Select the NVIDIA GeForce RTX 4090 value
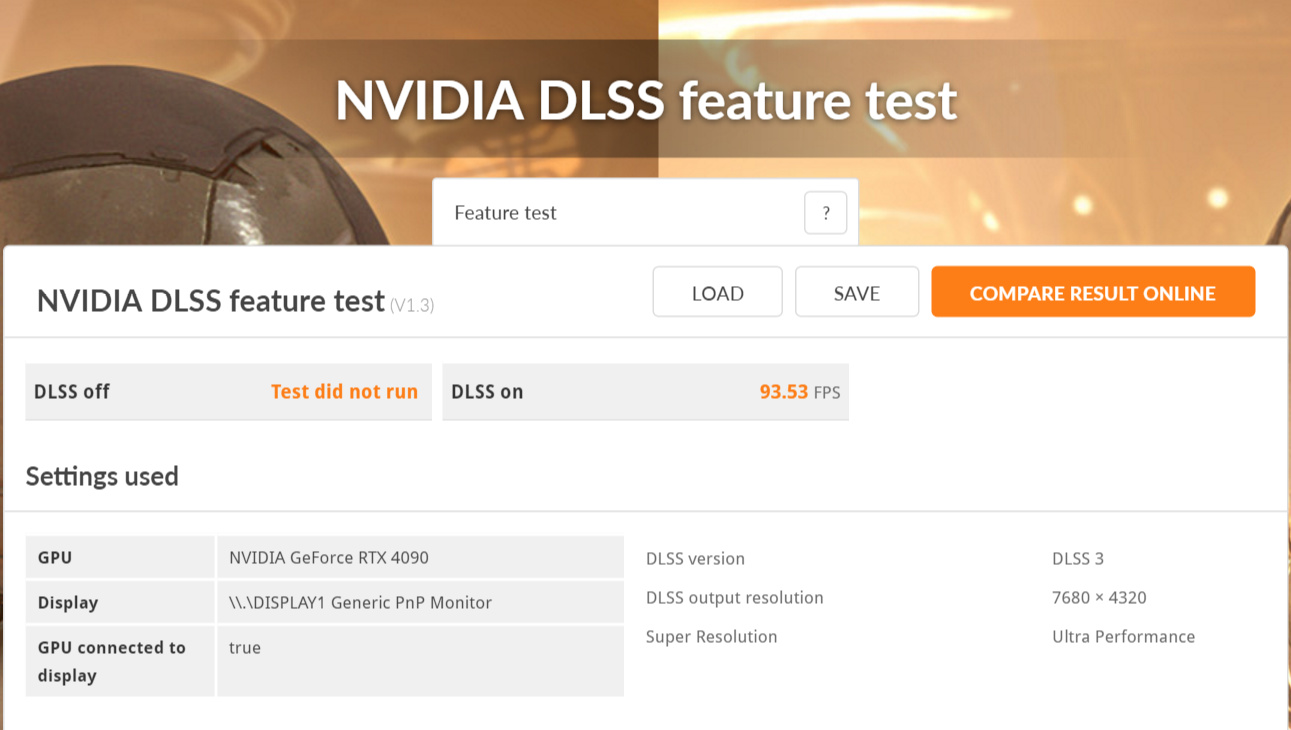 pyautogui.click(x=329, y=558)
